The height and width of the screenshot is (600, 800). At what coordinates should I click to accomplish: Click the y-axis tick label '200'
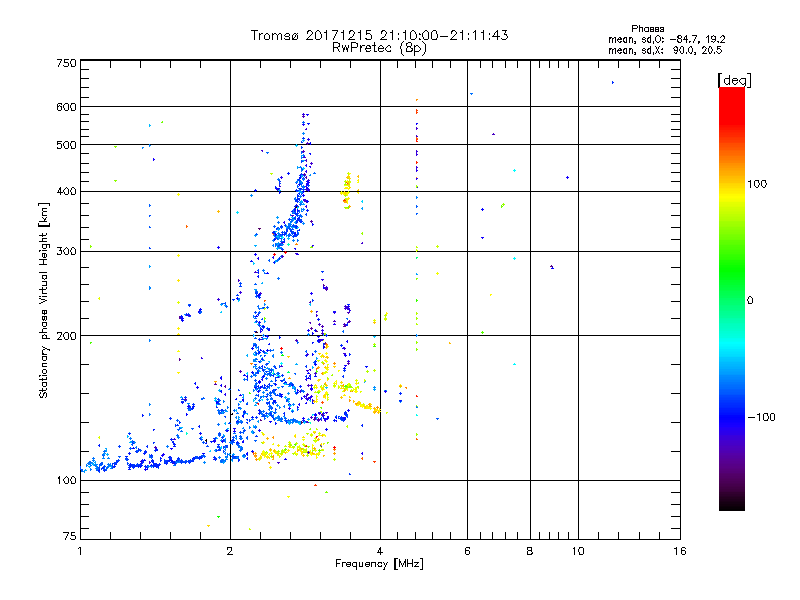(66, 336)
